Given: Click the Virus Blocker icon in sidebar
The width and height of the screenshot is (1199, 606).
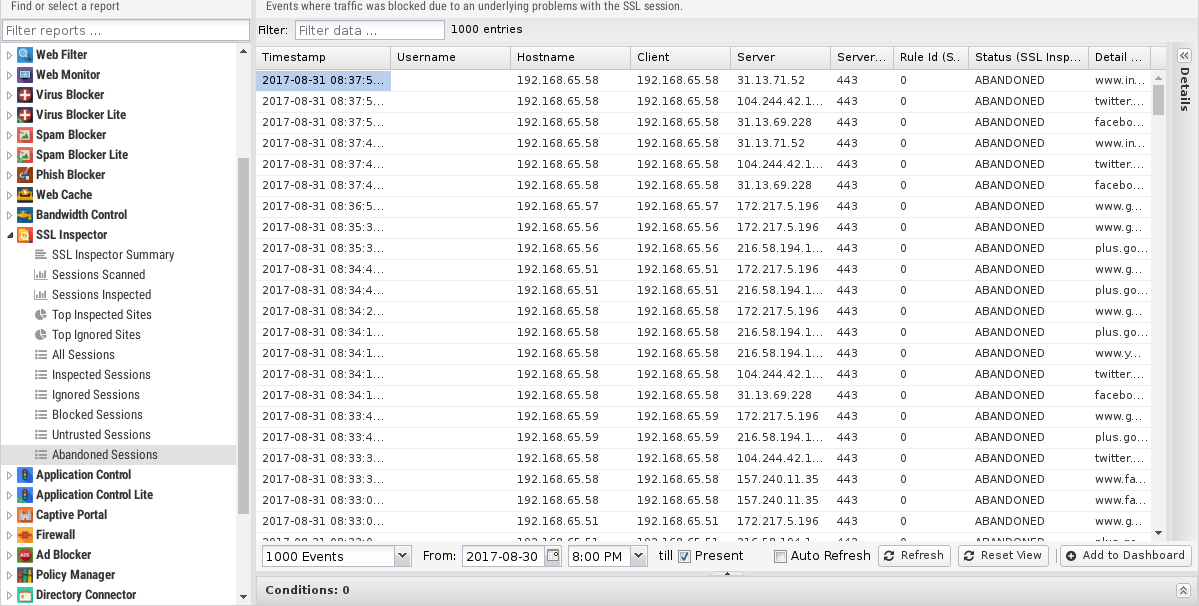Looking at the screenshot, I should [x=25, y=95].
